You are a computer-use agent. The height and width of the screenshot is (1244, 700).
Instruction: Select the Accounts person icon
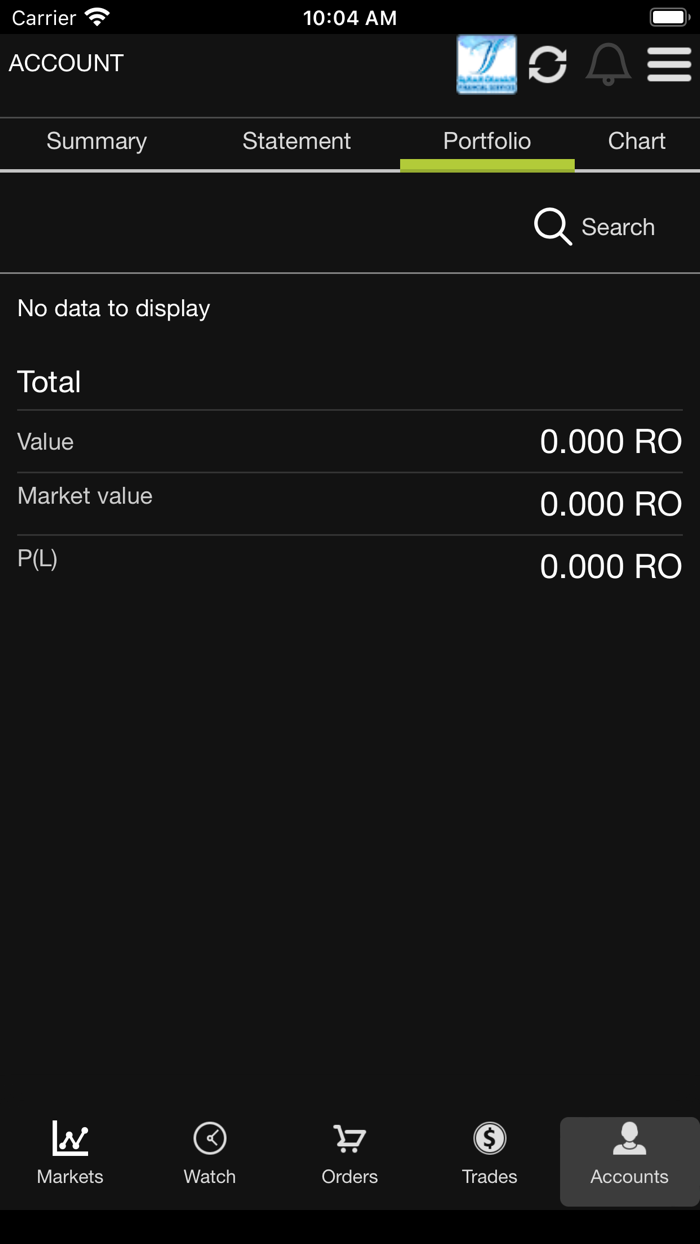tap(629, 1138)
